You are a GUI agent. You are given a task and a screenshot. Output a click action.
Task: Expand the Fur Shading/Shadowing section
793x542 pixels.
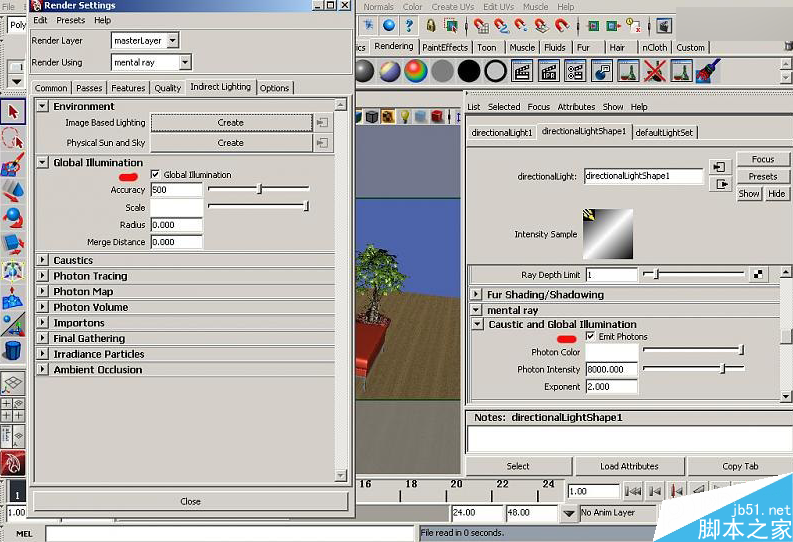(476, 294)
